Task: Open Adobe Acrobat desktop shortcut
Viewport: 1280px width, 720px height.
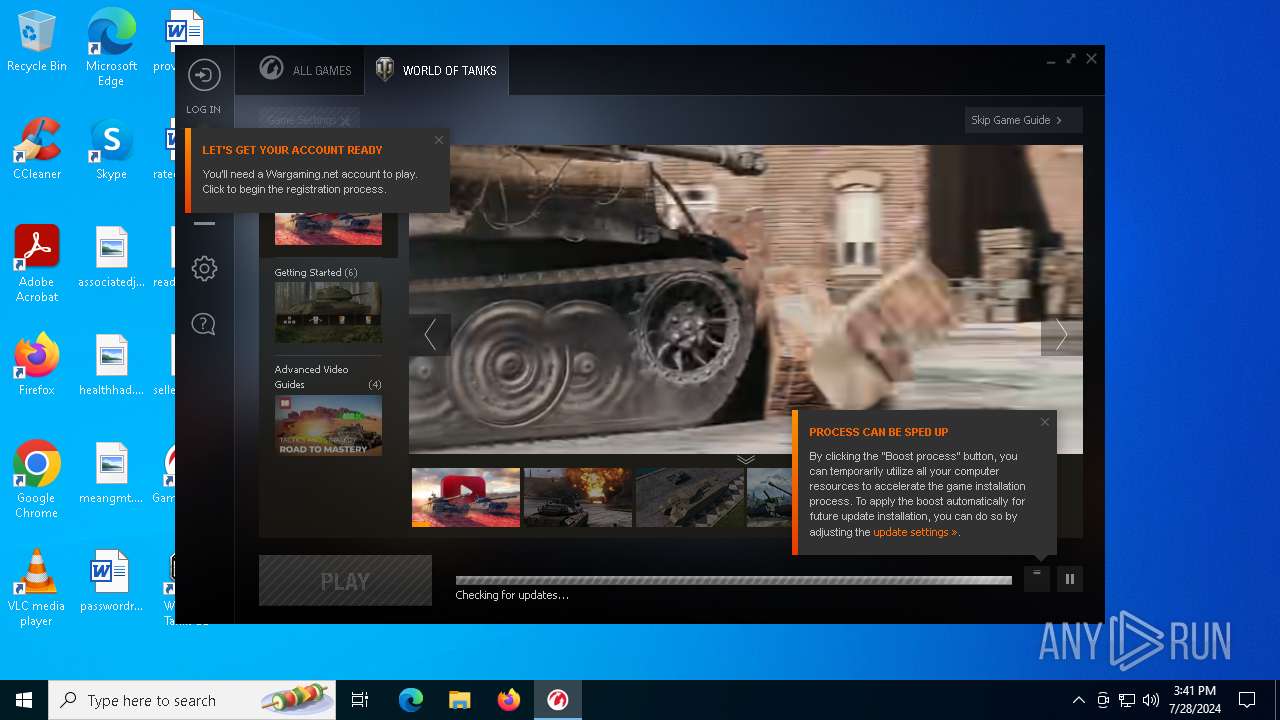Action: 37,264
